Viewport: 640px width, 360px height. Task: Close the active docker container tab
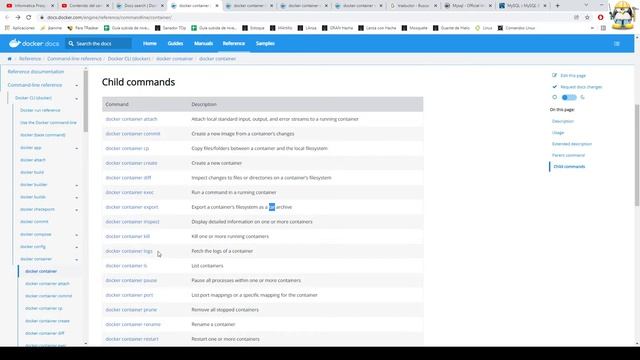217,6
